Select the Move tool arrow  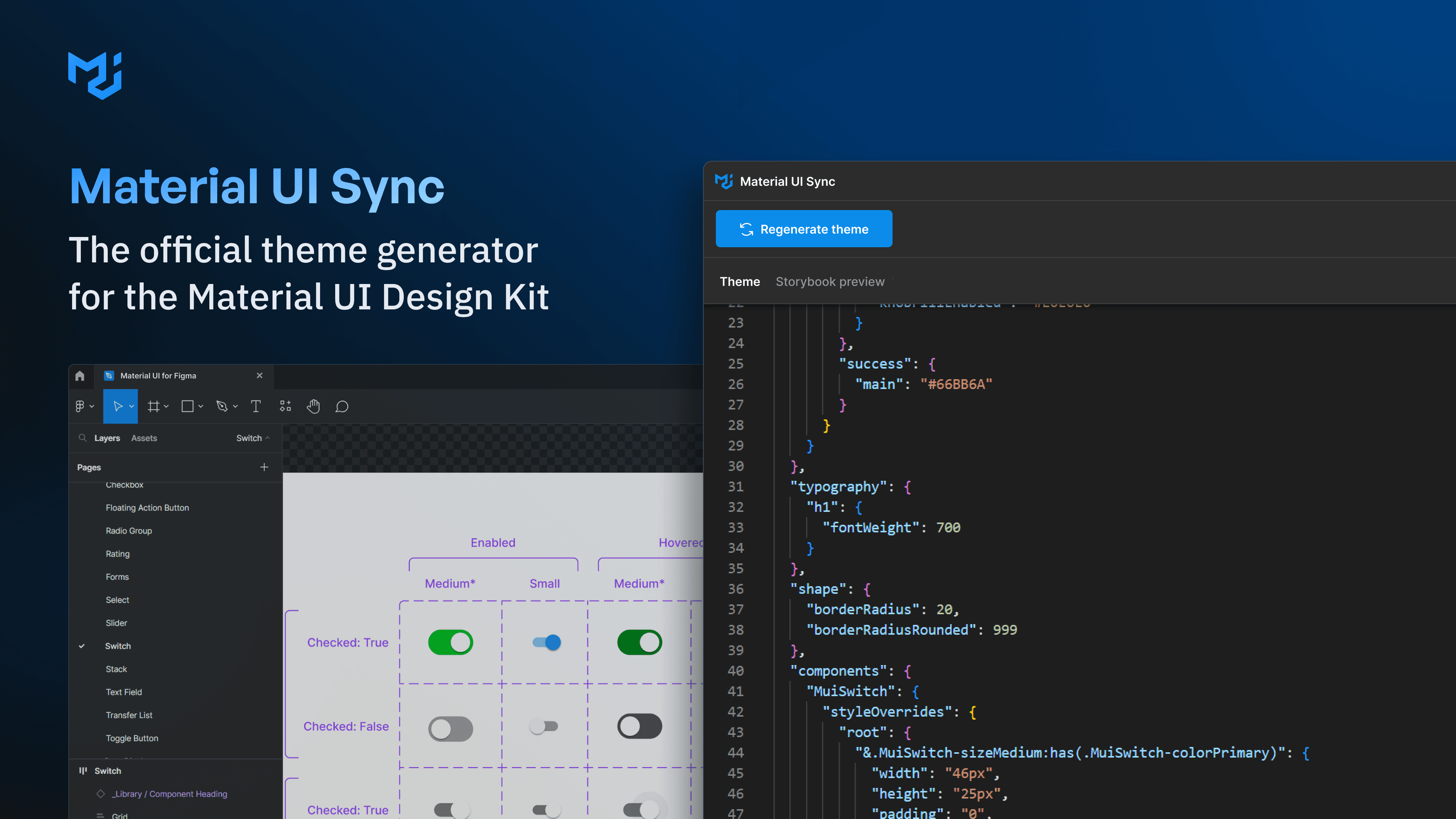[x=118, y=406]
